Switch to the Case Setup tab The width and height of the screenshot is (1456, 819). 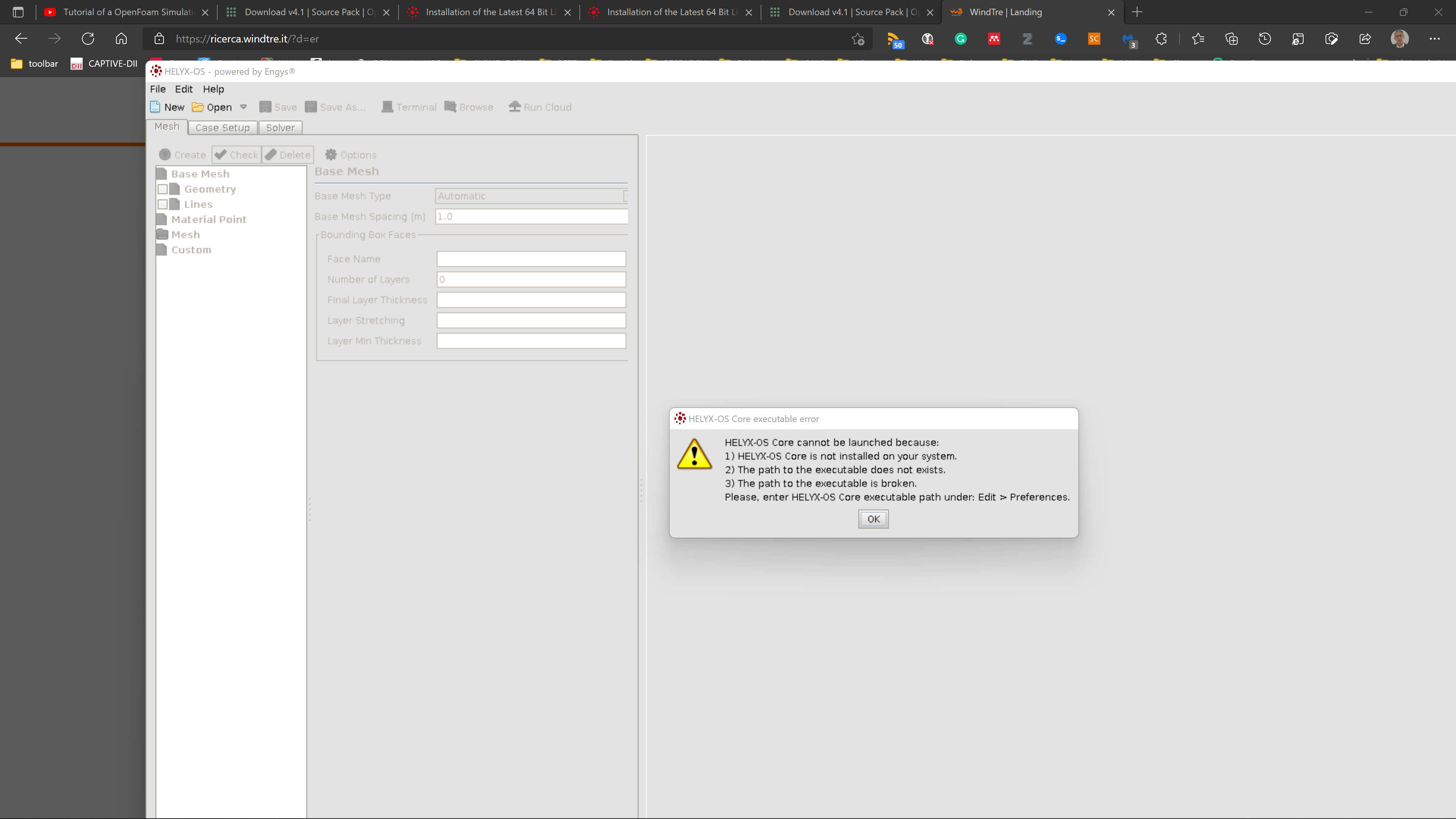coord(222,128)
